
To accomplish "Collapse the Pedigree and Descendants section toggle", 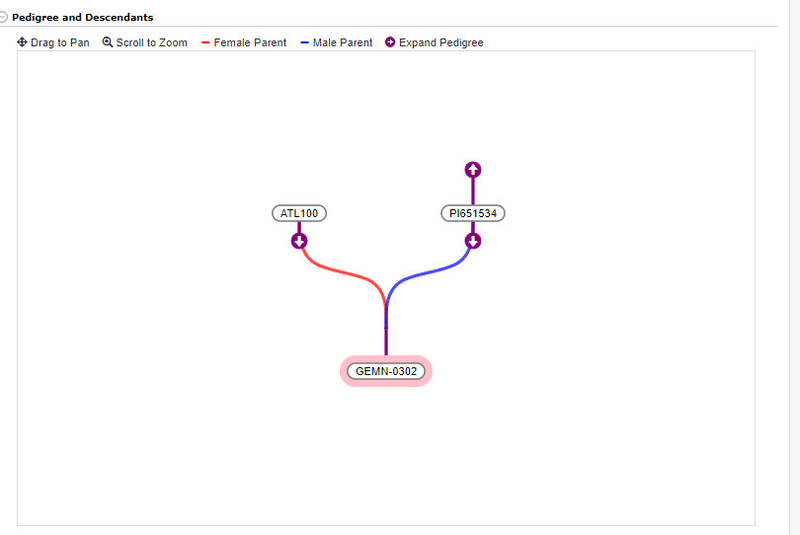I will tap(3, 18).
